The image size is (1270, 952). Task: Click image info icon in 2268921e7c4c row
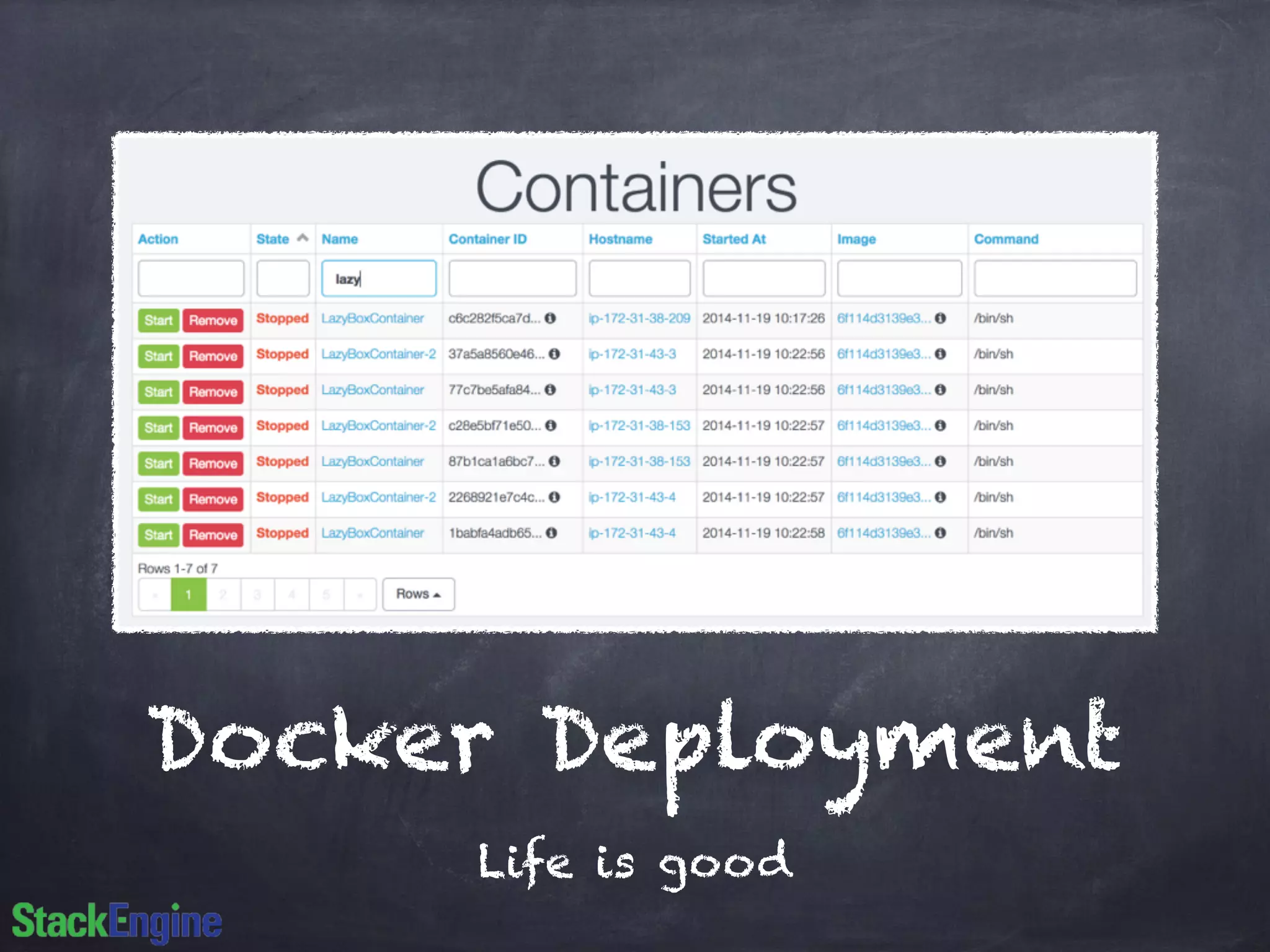[x=940, y=498]
